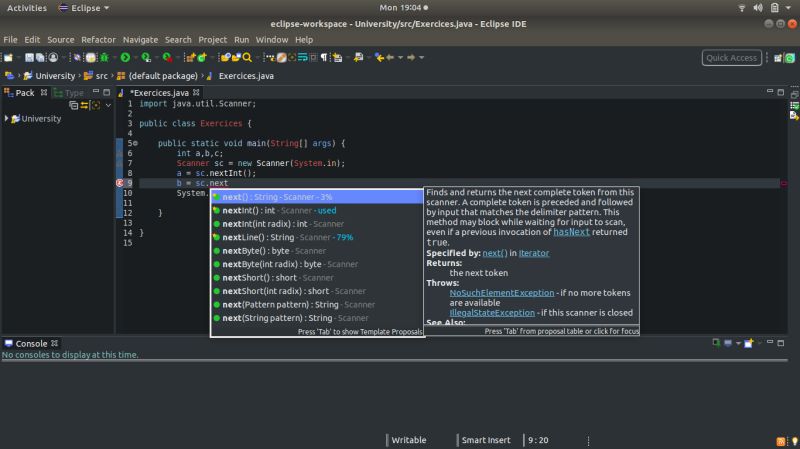Open the File menu

[x=10, y=39]
